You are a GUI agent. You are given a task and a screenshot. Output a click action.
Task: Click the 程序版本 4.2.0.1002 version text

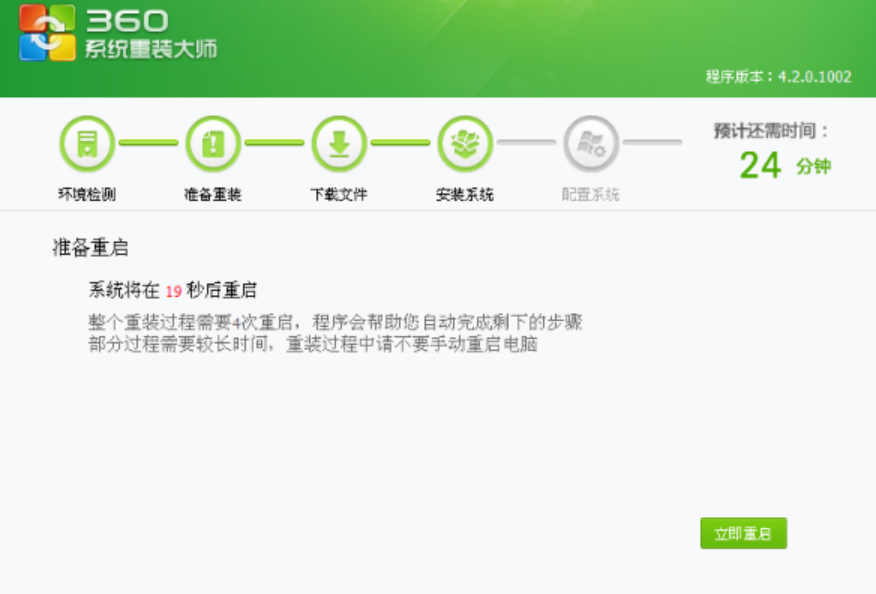[778, 77]
